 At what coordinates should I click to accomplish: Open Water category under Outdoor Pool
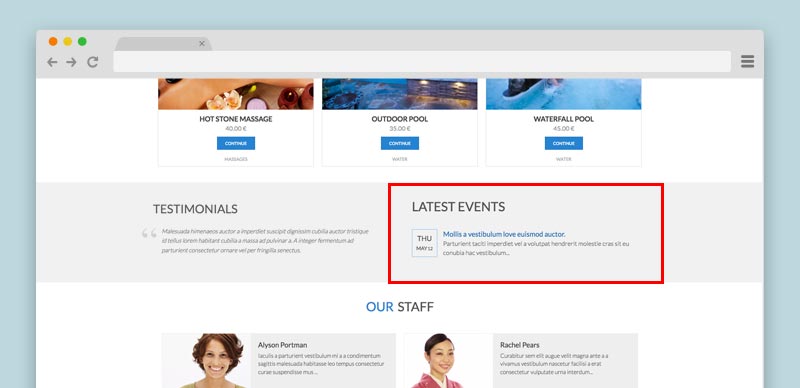(399, 159)
